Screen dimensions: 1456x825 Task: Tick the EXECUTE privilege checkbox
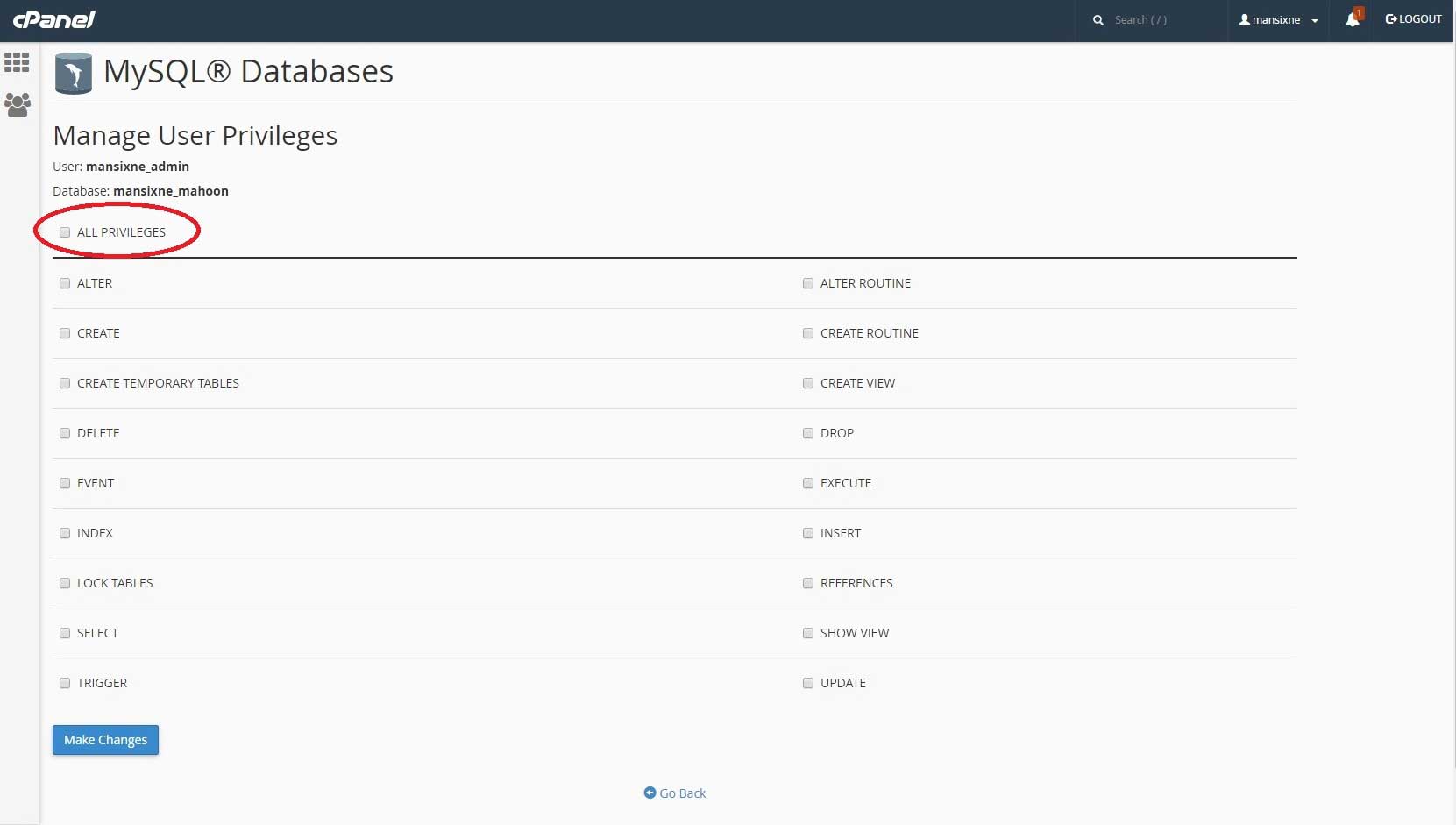pos(808,483)
